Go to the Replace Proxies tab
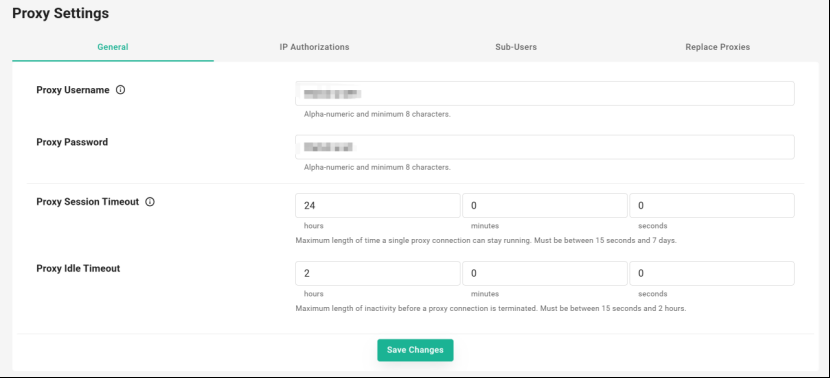This screenshot has height=378, width=830. pyautogui.click(x=717, y=47)
